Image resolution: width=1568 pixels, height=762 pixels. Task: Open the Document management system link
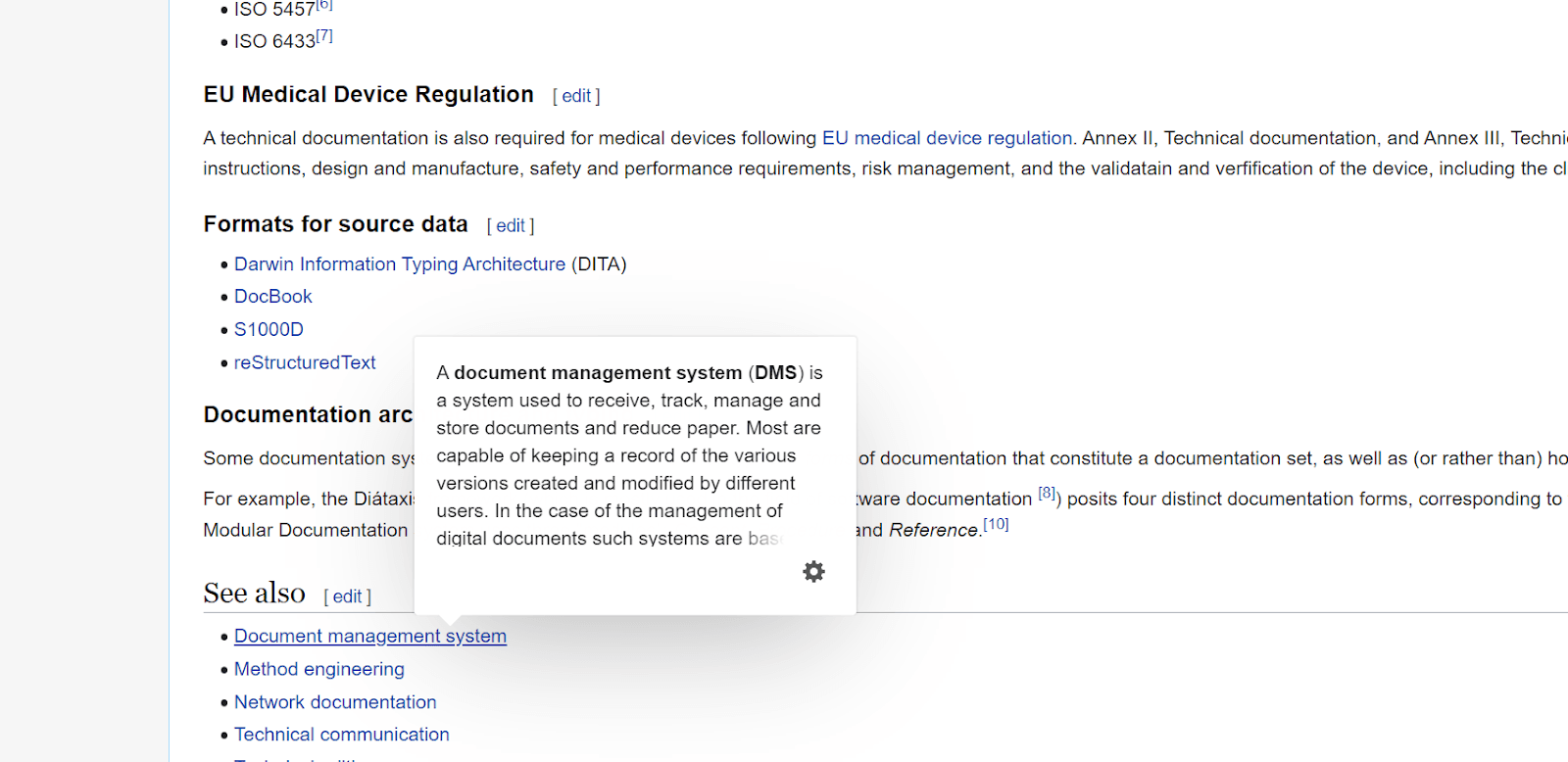point(369,637)
